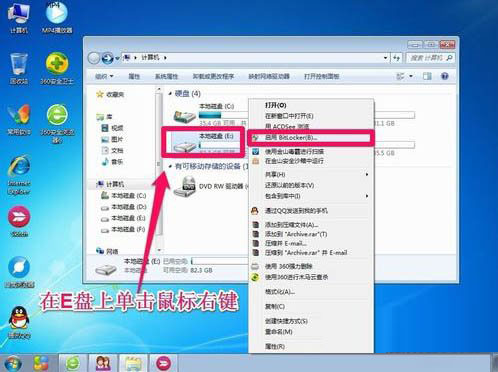Open the Internet Explorer desktop icon

pyautogui.click(x=19, y=175)
